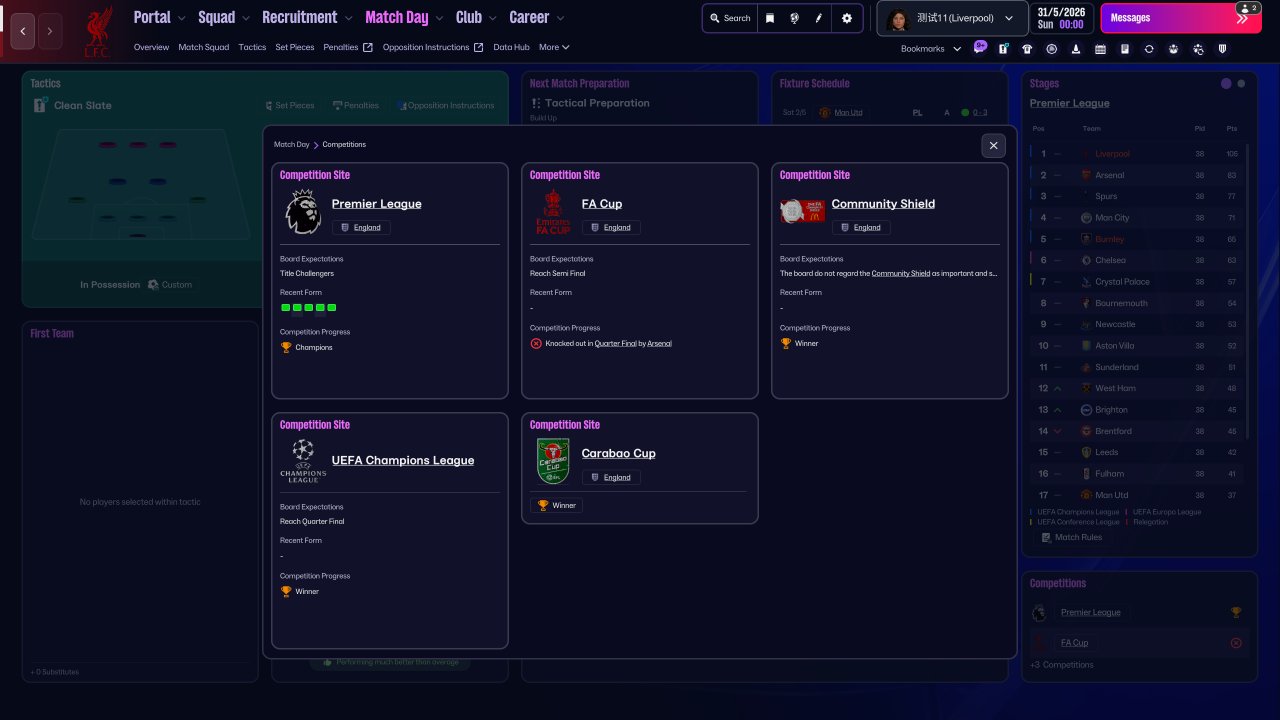Follow the Arsenal link in the FA Cup card
This screenshot has width=1280, height=720.
click(x=659, y=344)
